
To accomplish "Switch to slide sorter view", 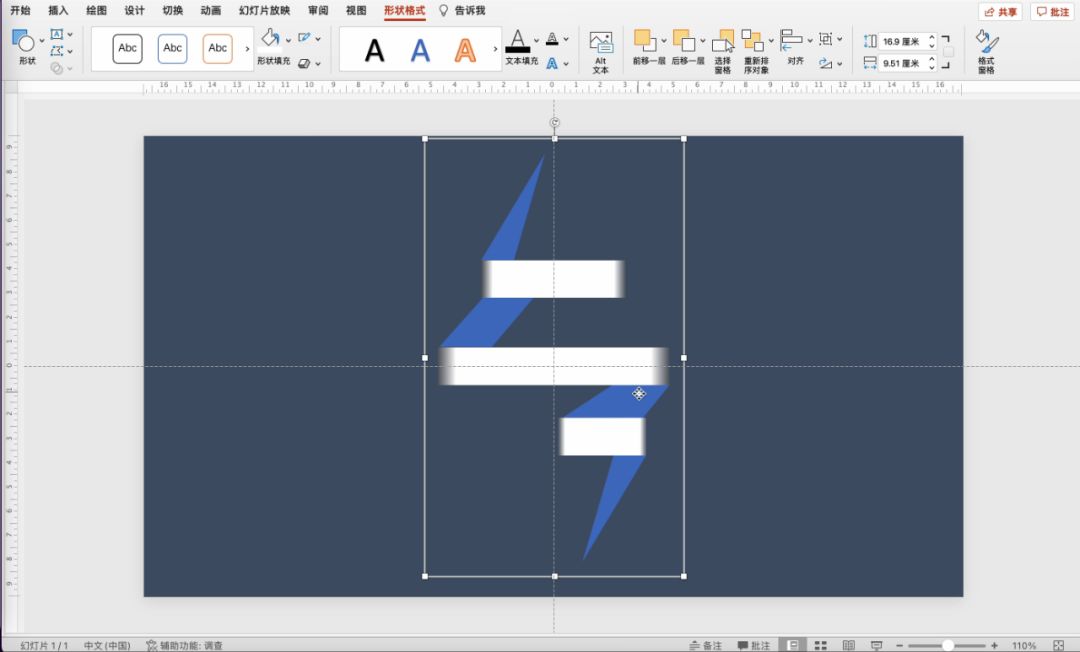I will pos(820,645).
